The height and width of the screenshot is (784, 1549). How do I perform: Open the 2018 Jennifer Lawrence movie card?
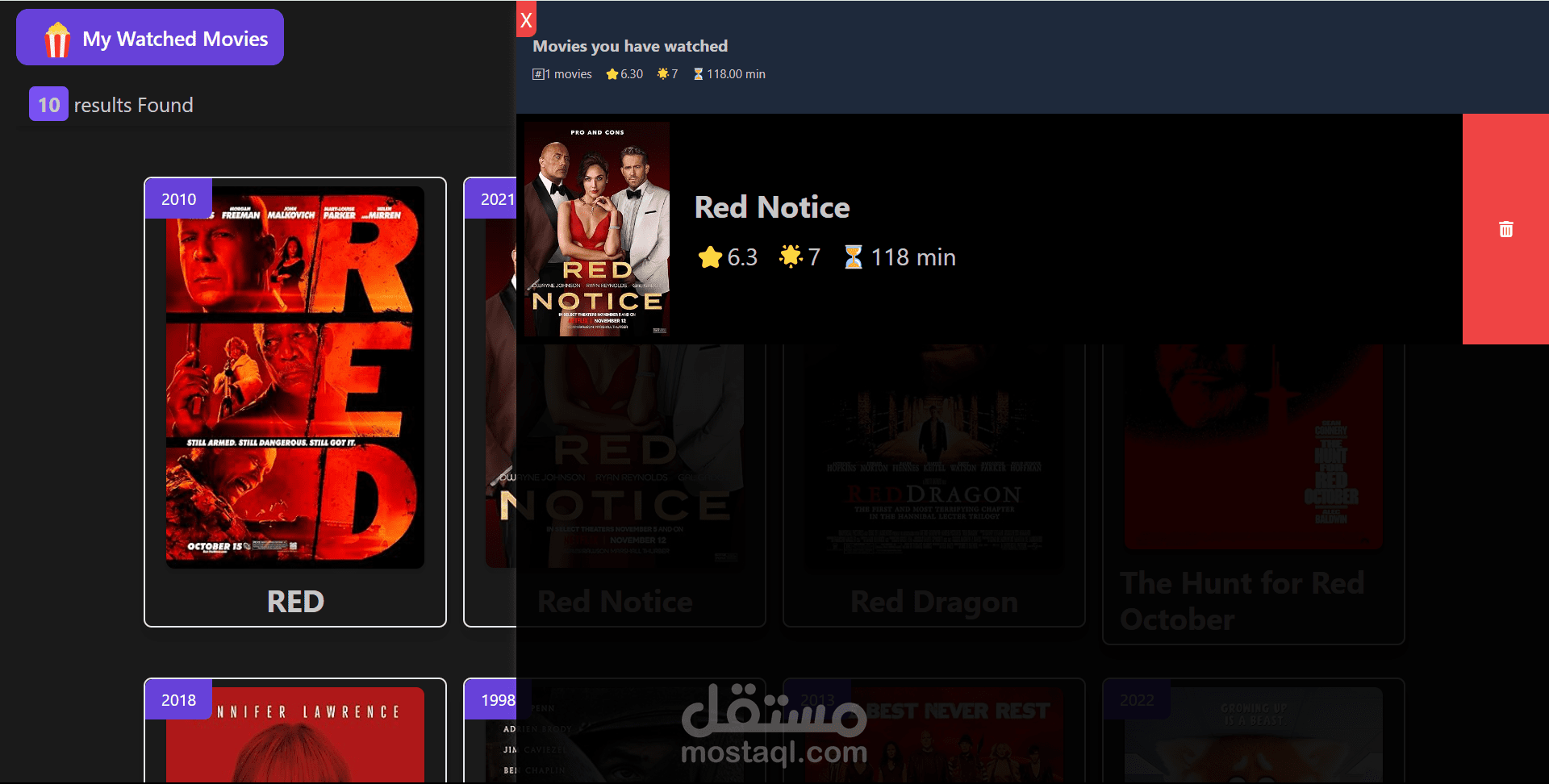(295, 731)
